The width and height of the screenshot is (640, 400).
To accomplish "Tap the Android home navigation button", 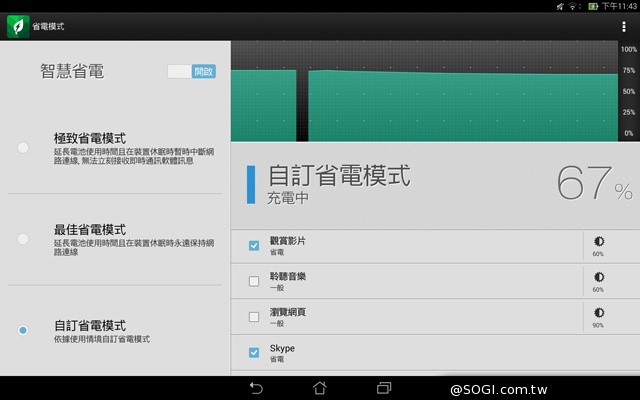I will 320,388.
